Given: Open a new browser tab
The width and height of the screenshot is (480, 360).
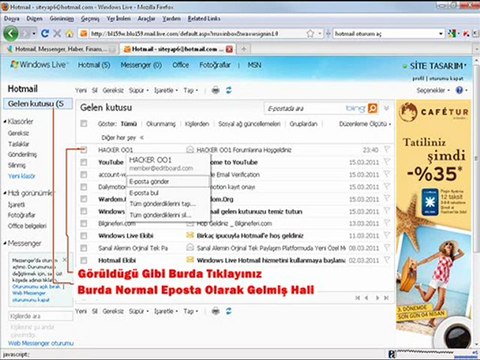Looking at the screenshot, I should [x=244, y=49].
